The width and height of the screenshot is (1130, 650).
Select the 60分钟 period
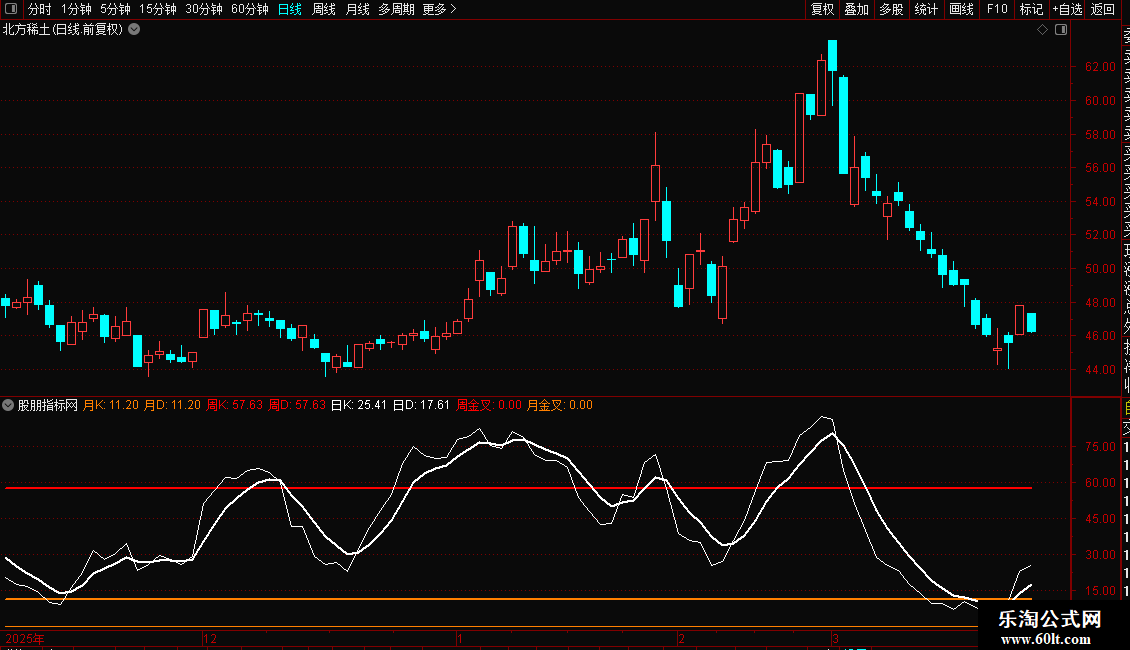point(249,9)
